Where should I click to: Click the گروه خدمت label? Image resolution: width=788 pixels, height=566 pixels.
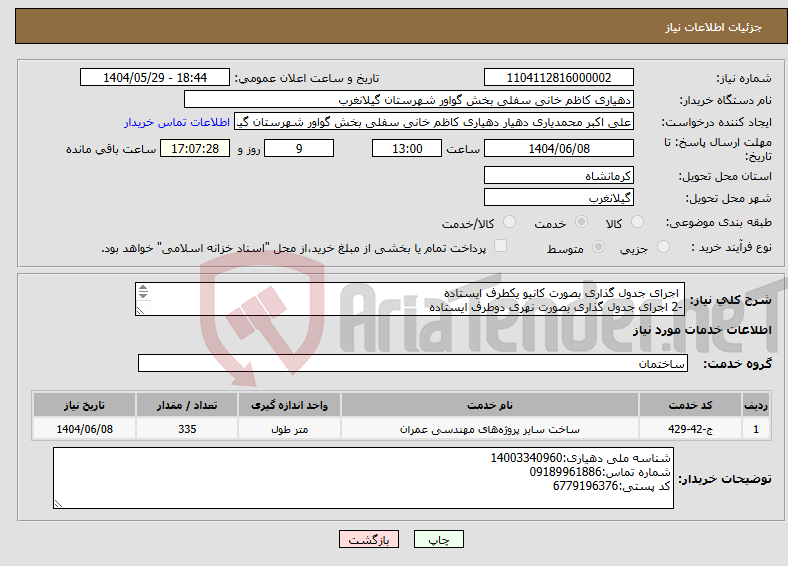pyautogui.click(x=737, y=364)
